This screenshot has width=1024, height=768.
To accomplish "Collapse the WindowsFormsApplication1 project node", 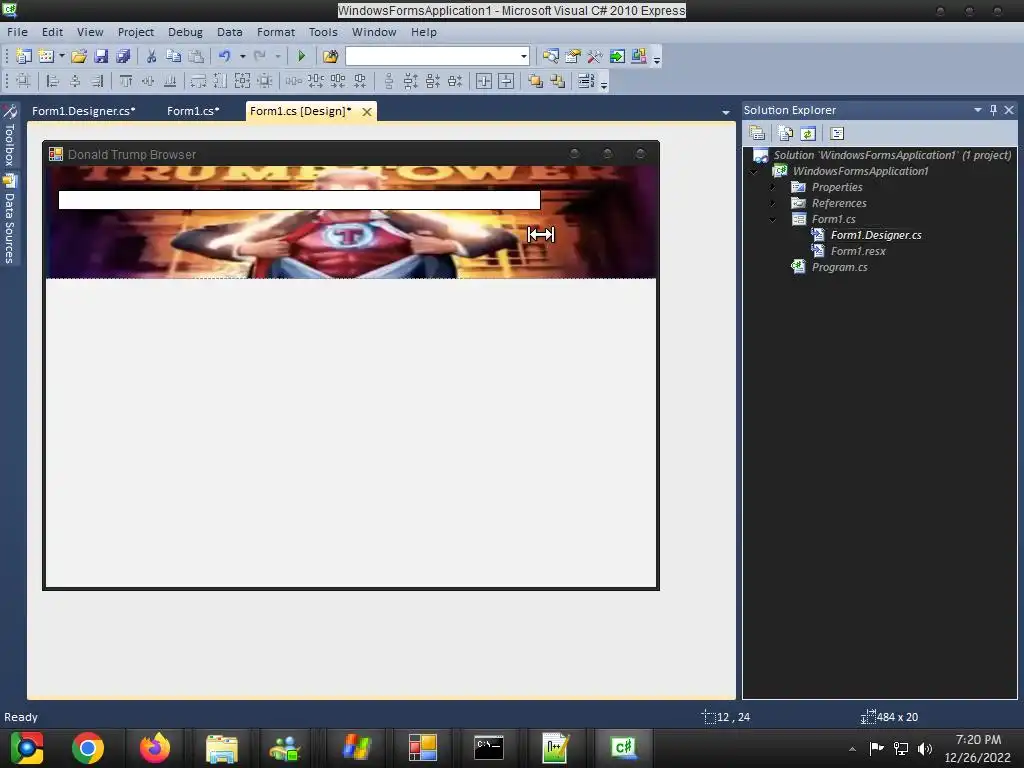I will tap(754, 171).
